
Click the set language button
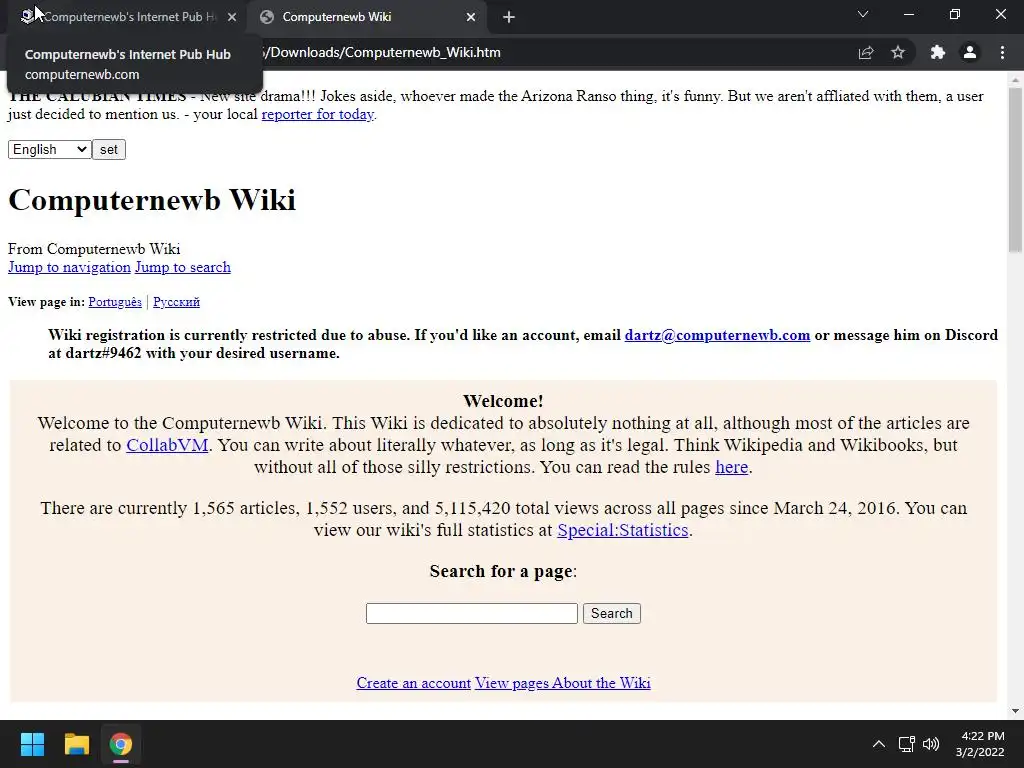109,150
